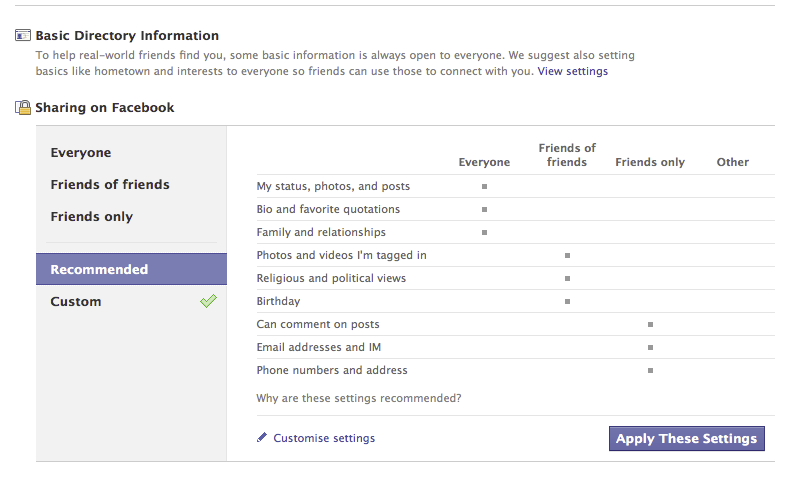Click 'Religious and political views' row label
The height and width of the screenshot is (477, 811).
pyautogui.click(x=331, y=278)
